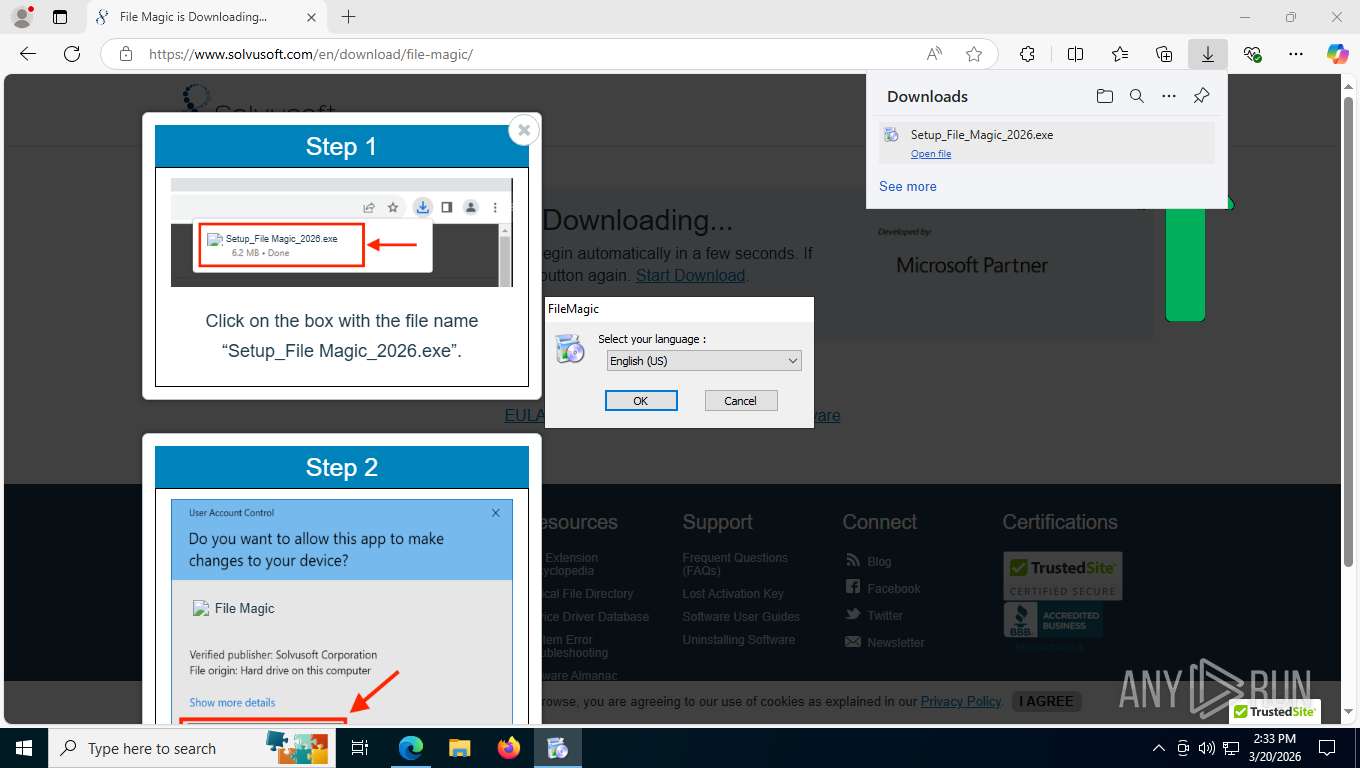Launch Microsoft Edge from taskbar
This screenshot has width=1360, height=768.
(x=410, y=748)
